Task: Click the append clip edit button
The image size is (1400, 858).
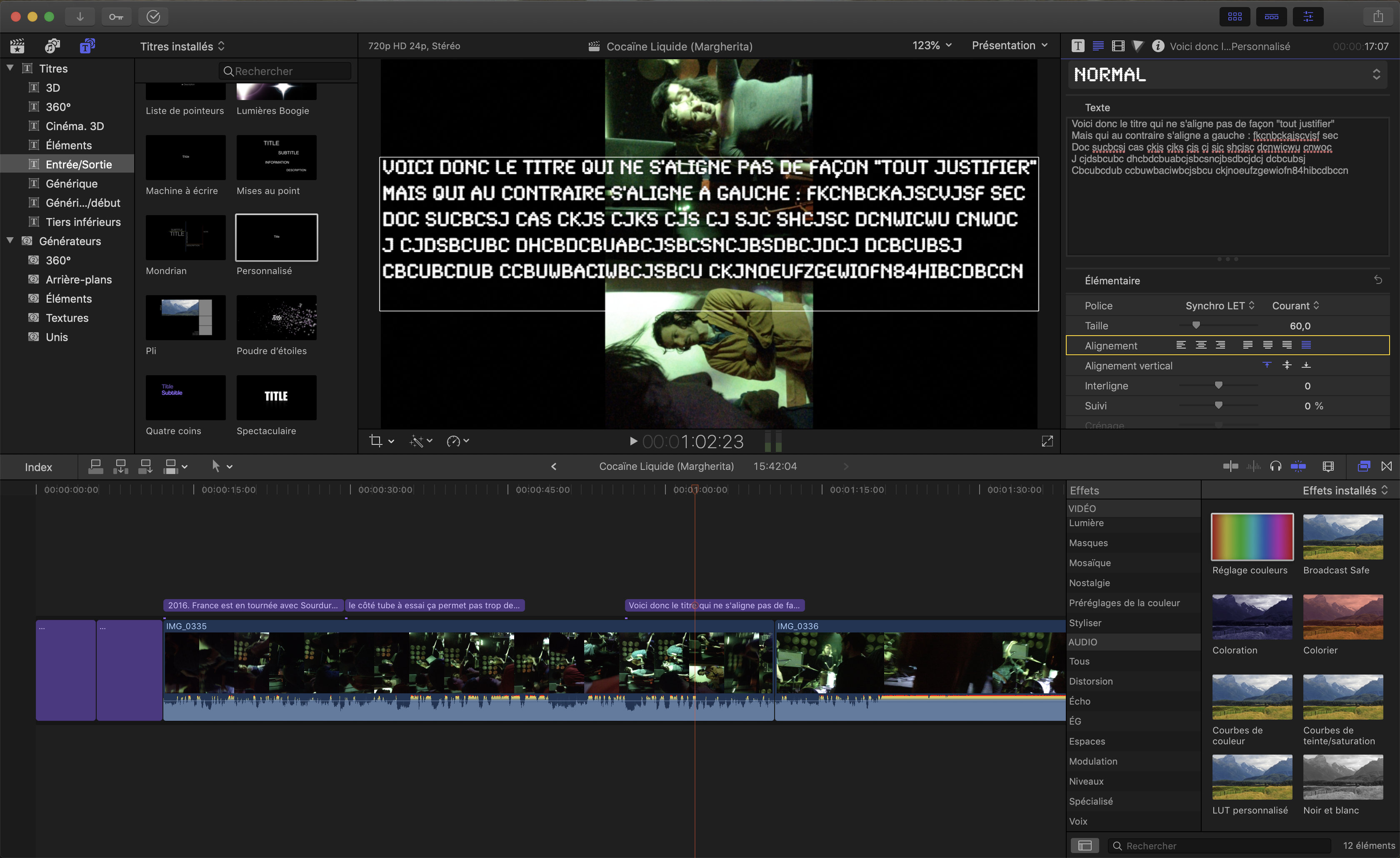Action: pos(145,467)
